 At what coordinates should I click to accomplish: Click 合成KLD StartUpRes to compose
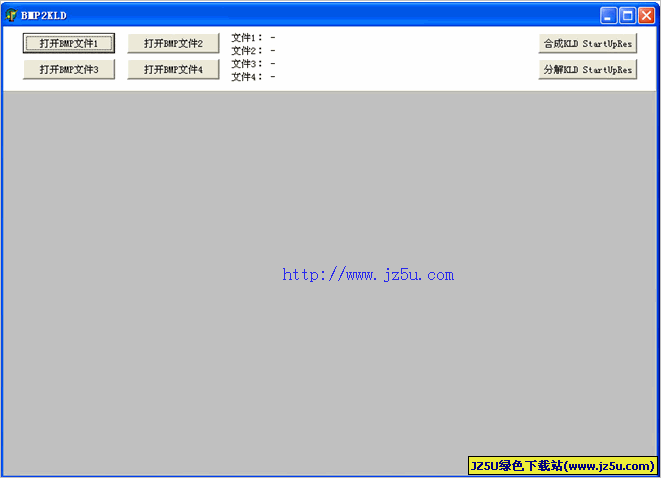tap(588, 43)
